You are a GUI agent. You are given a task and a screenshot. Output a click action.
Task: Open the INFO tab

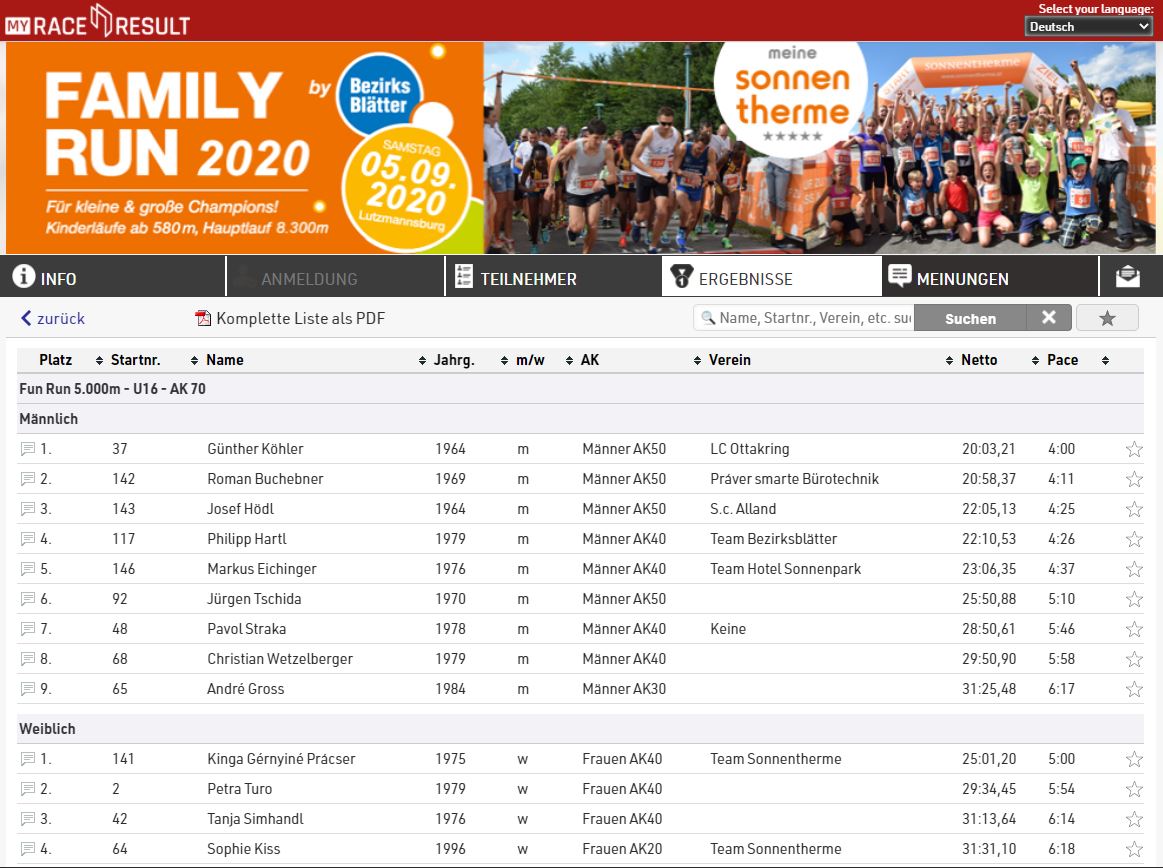pos(113,277)
